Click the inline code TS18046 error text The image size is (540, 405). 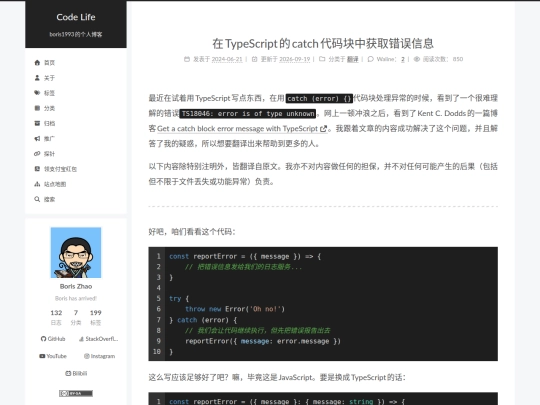(248, 114)
